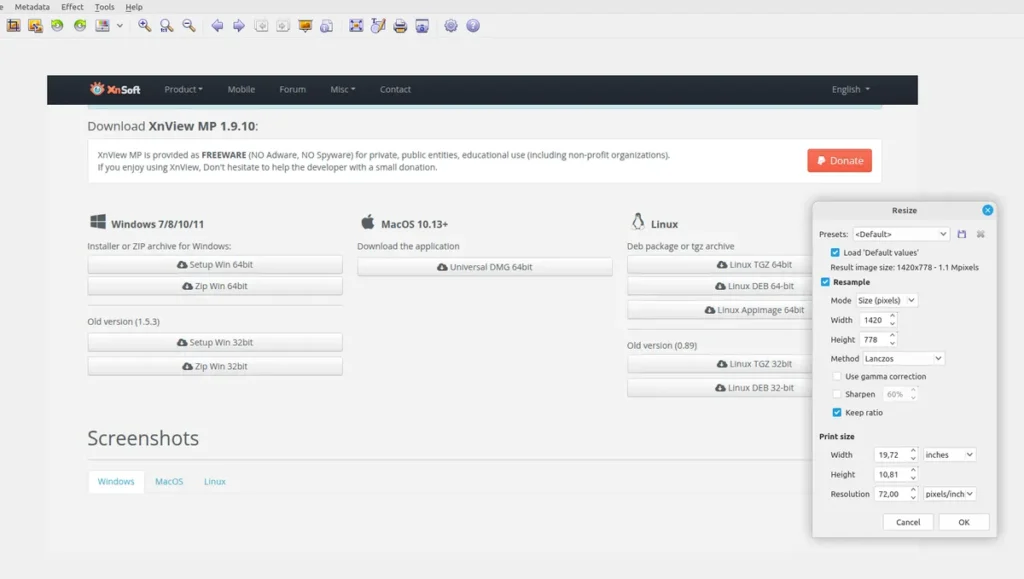
Task: Rotate the image left using the toolbar
Action: tap(57, 25)
